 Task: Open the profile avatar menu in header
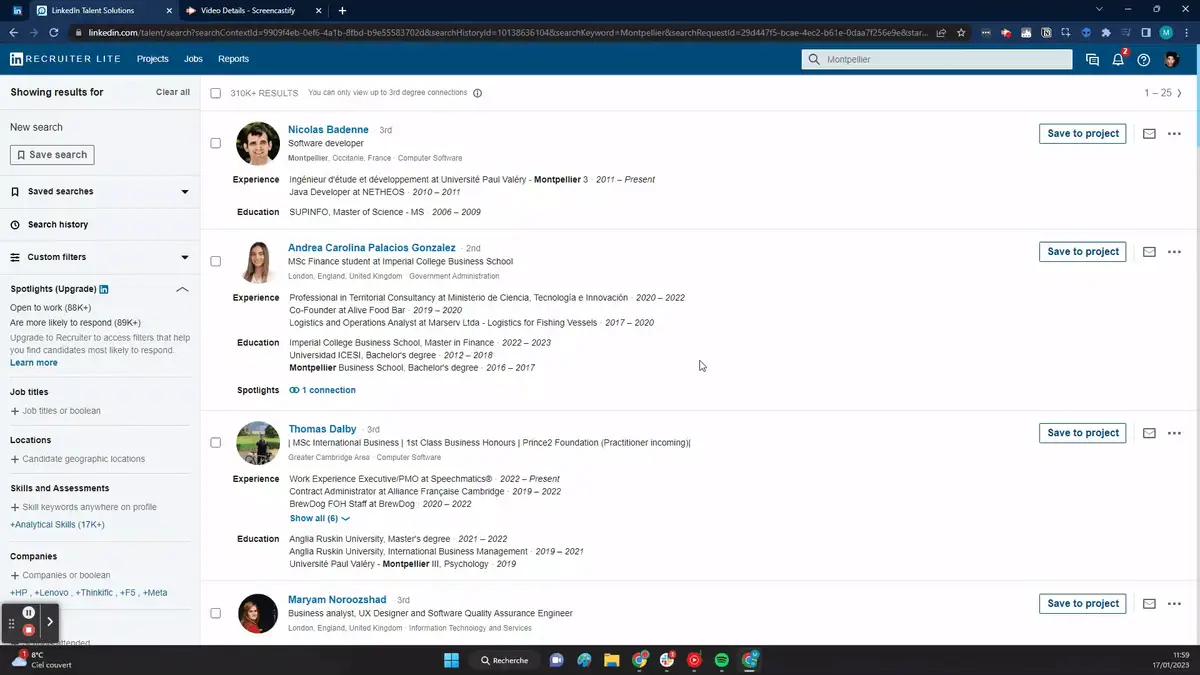click(x=1172, y=60)
